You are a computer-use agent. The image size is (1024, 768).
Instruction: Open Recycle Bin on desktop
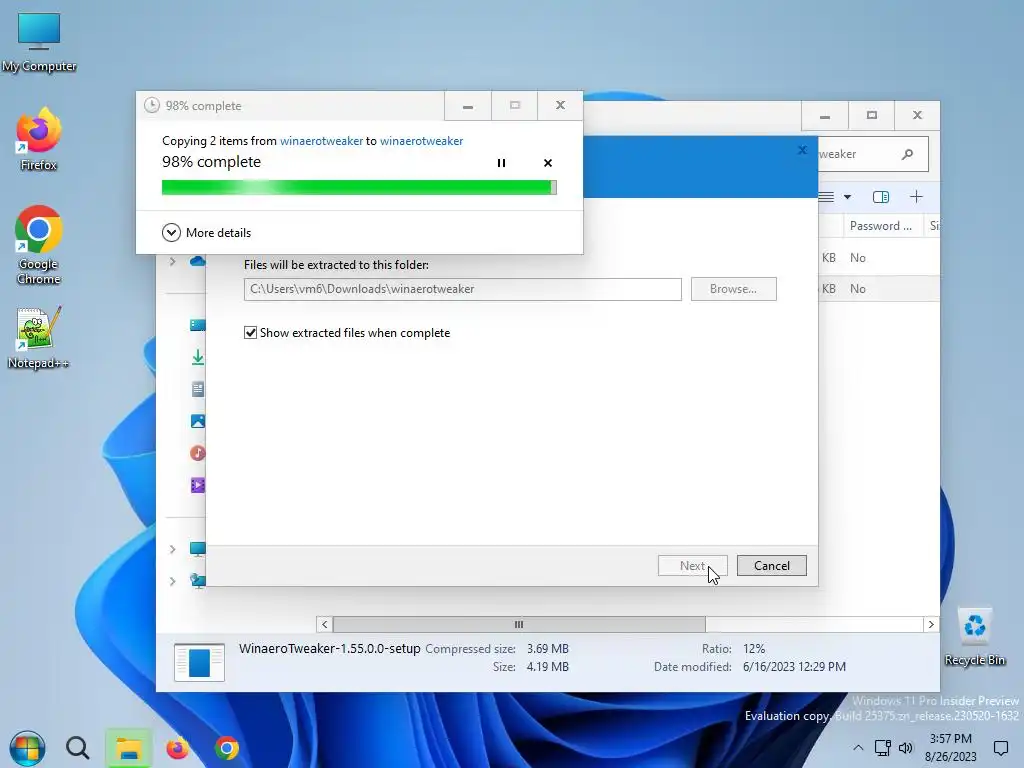tap(974, 637)
